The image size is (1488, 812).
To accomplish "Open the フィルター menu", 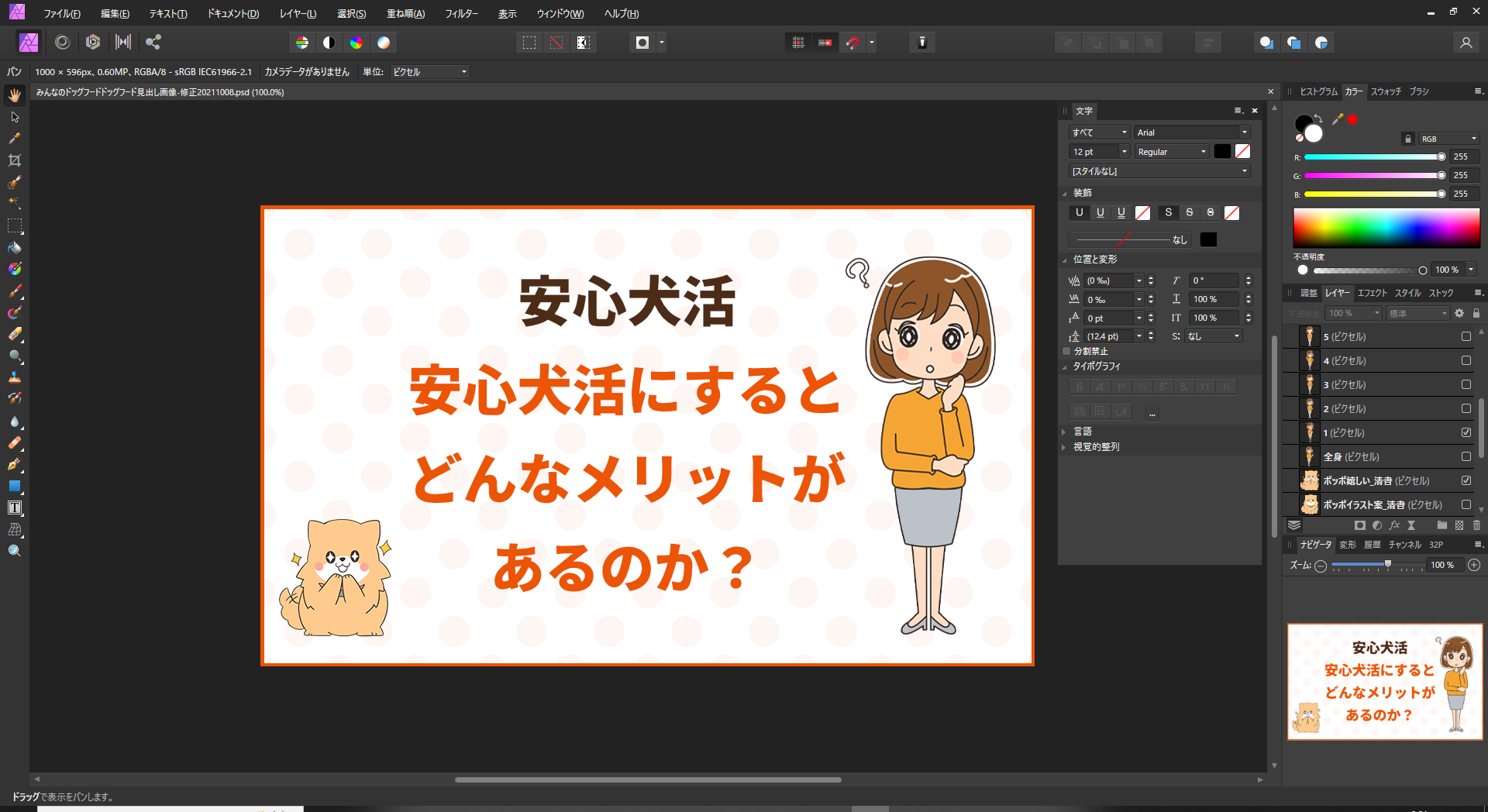I will coord(461,14).
